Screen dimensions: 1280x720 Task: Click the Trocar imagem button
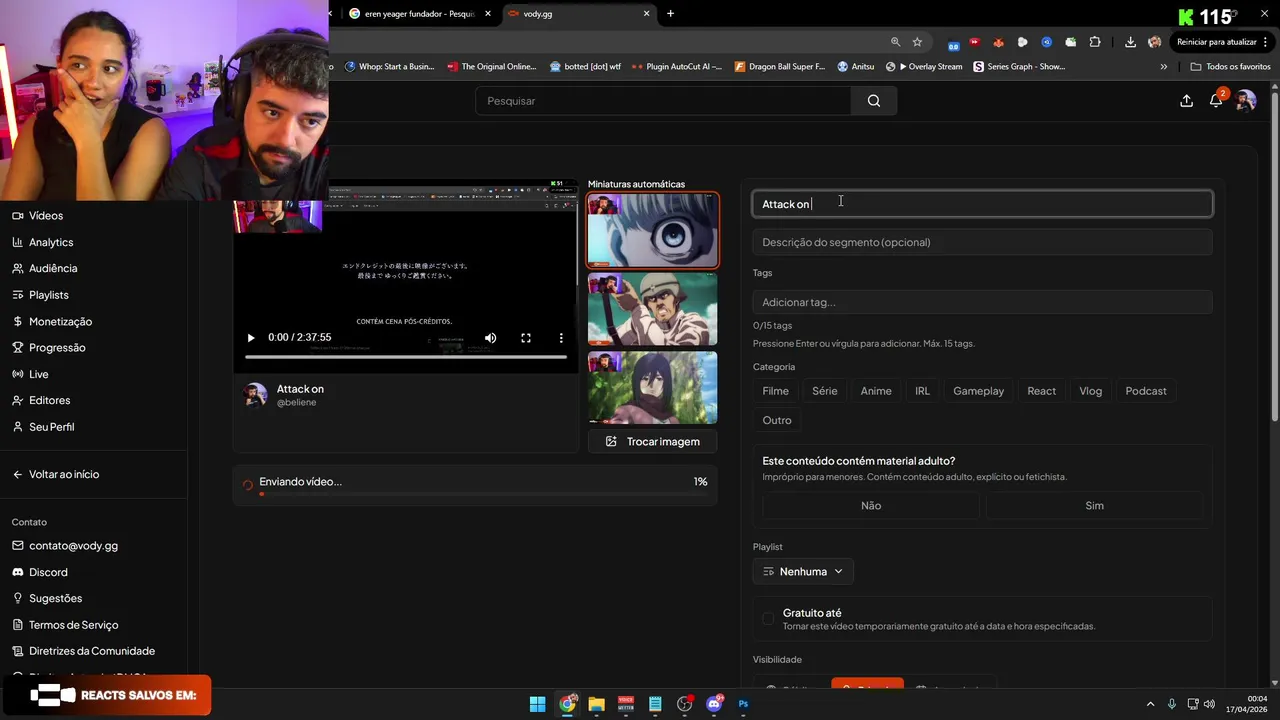click(653, 441)
